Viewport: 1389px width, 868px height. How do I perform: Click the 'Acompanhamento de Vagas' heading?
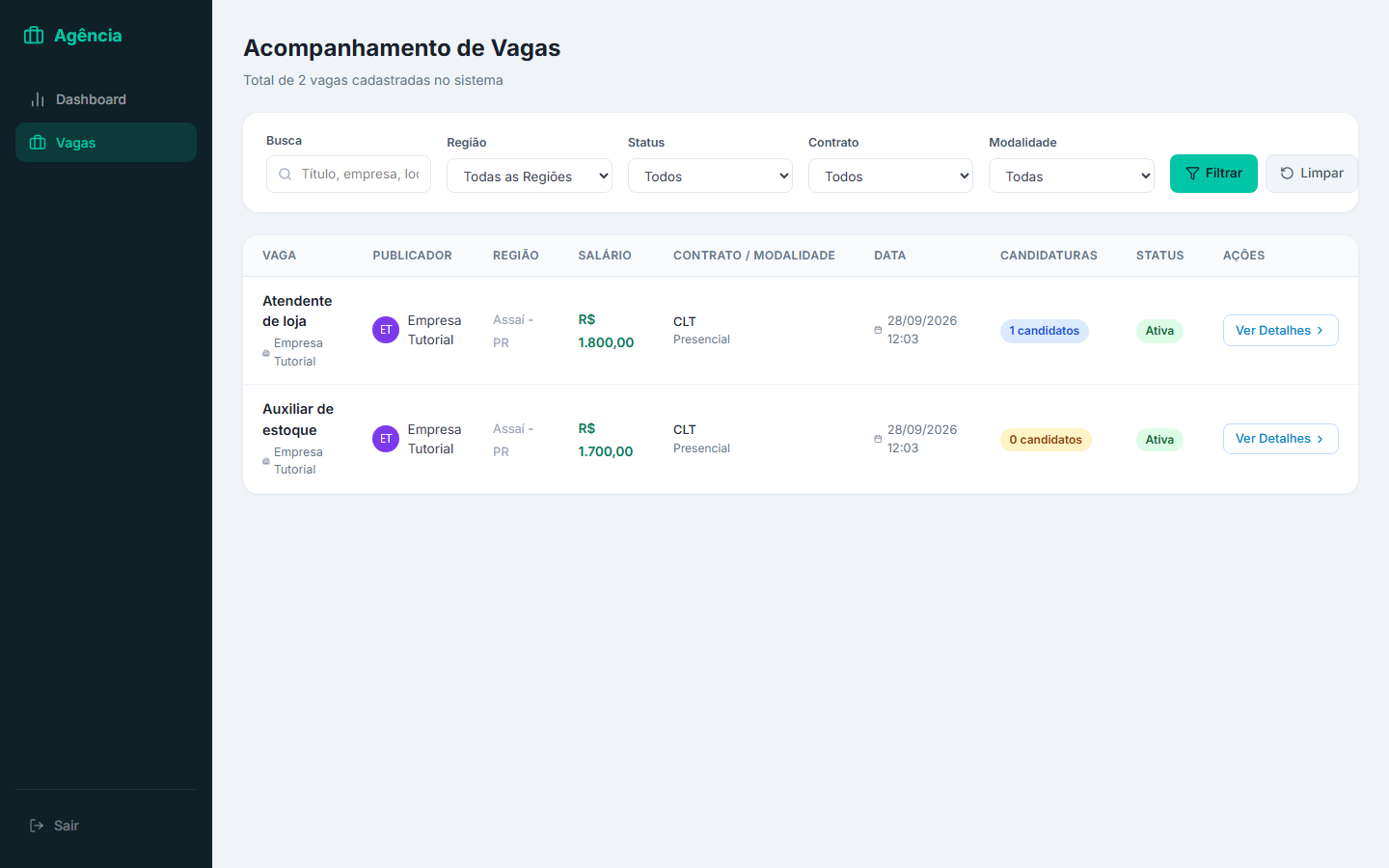tap(401, 48)
